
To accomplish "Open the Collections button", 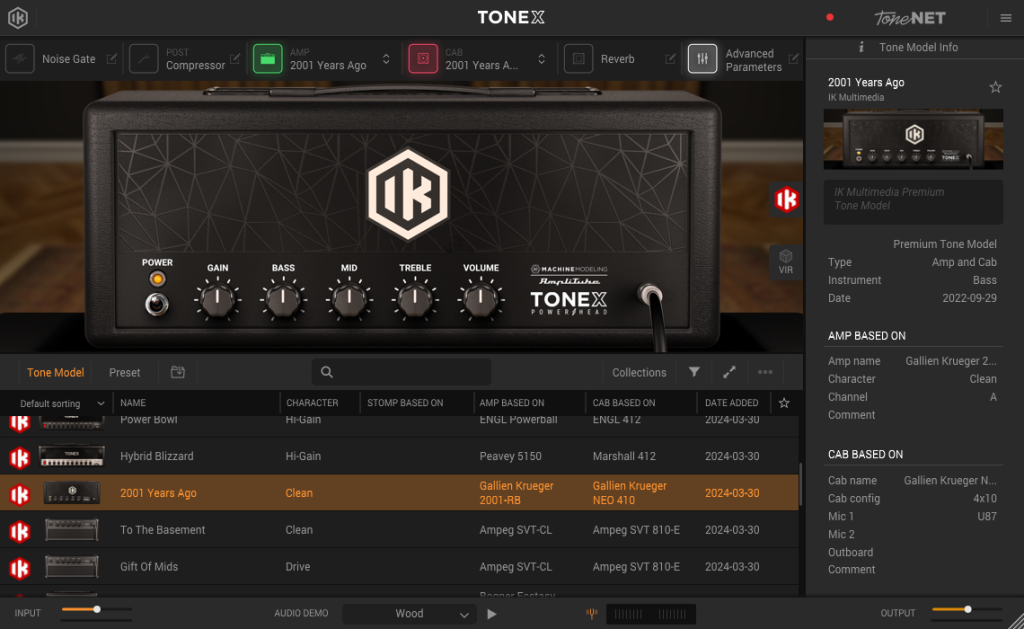I will pos(639,372).
